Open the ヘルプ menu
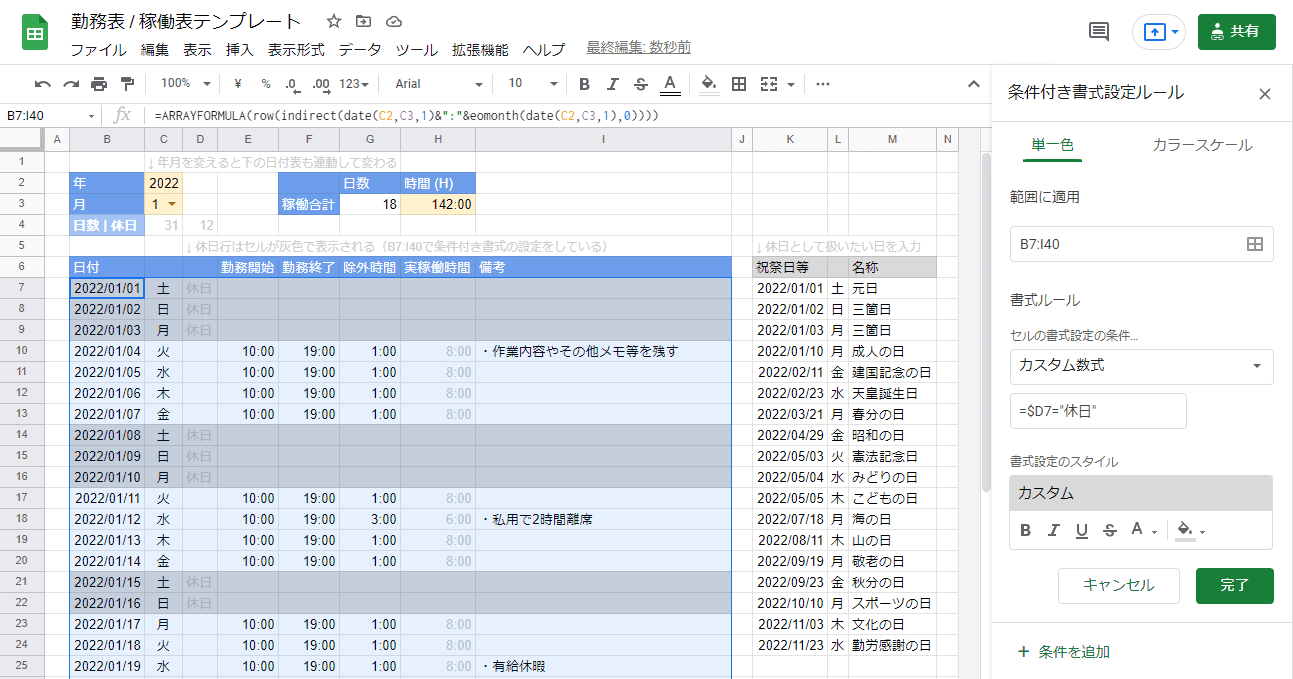1293x679 pixels. tap(544, 49)
